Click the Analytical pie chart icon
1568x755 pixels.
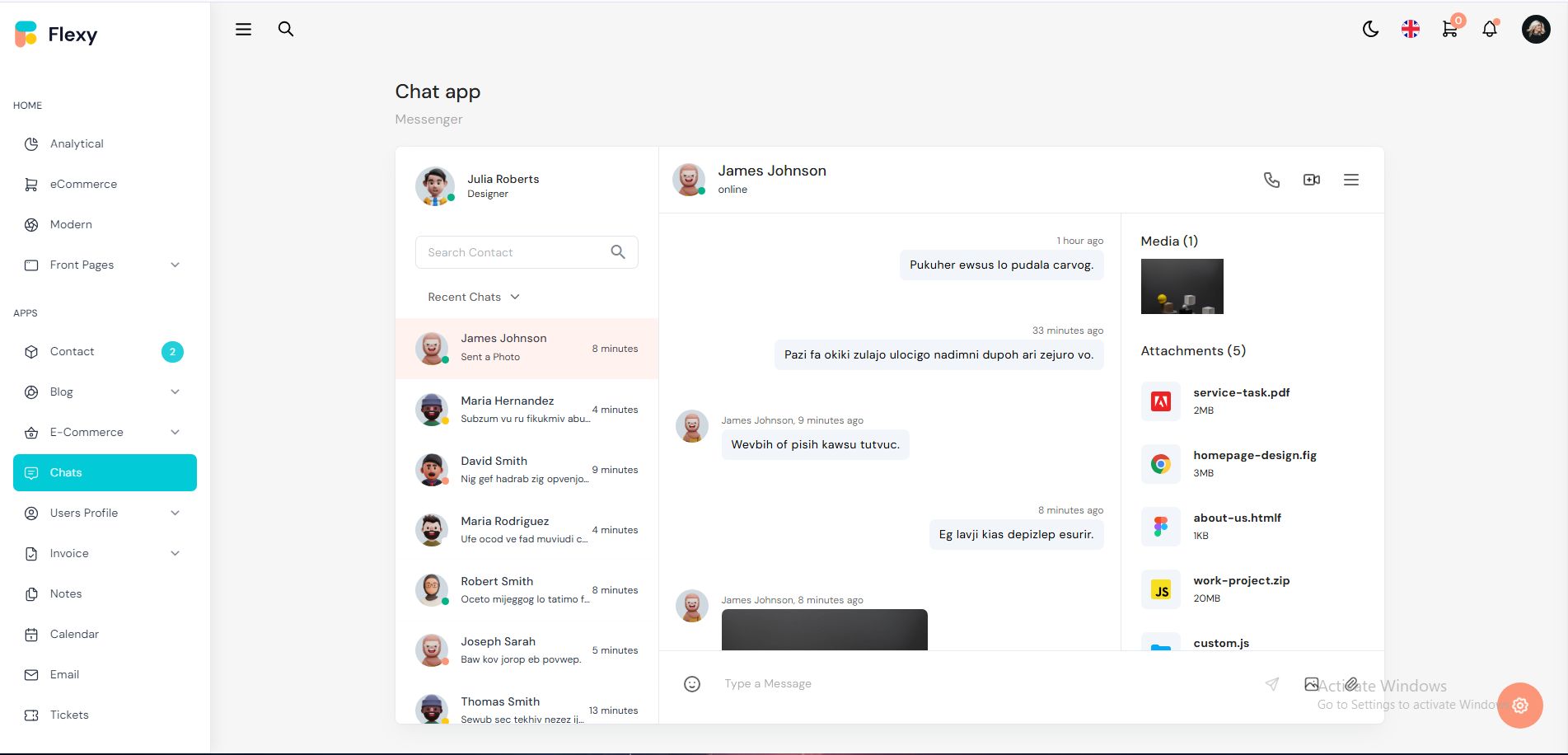click(31, 144)
